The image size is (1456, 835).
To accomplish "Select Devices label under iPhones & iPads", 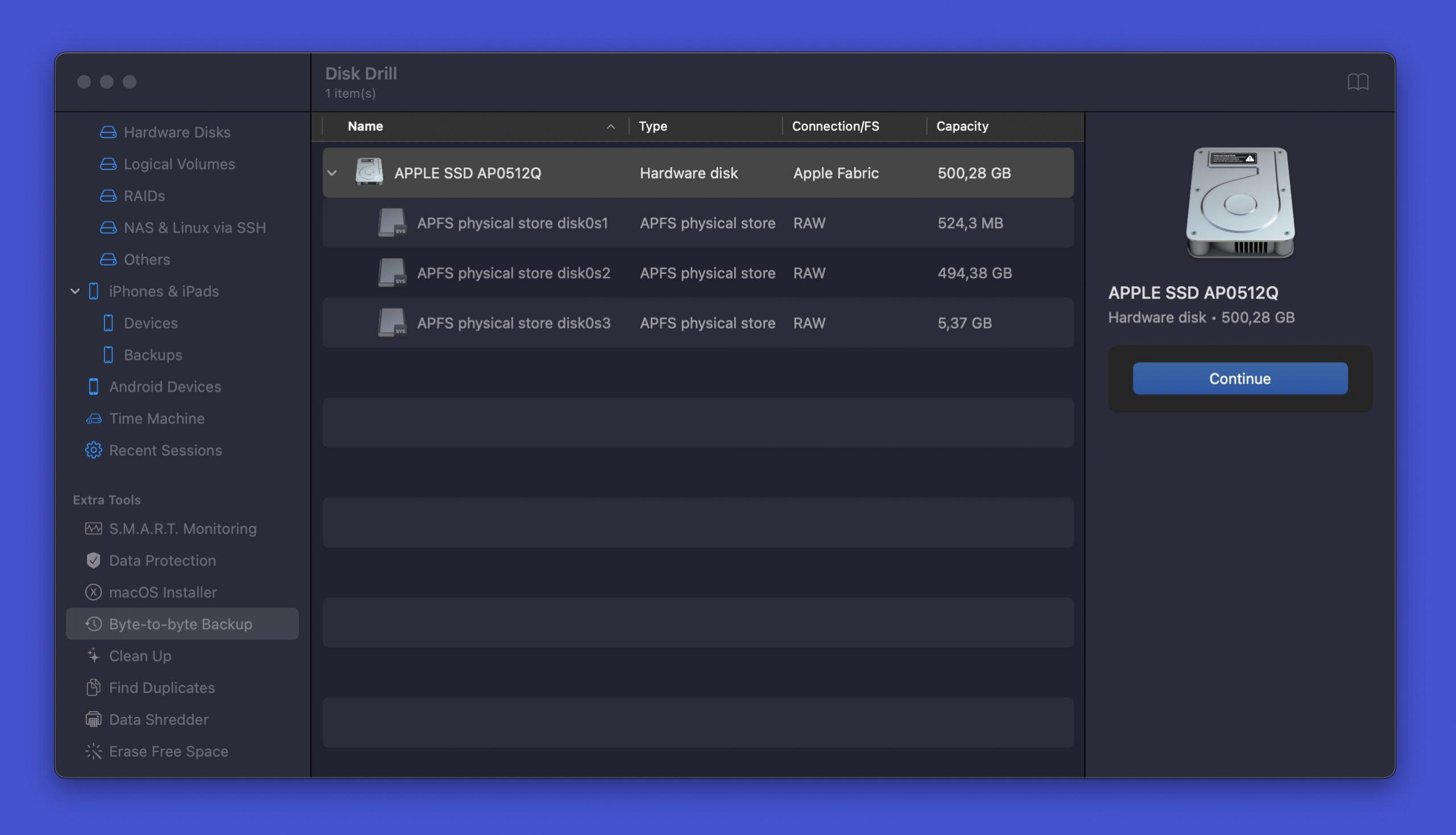I will pyautogui.click(x=151, y=323).
